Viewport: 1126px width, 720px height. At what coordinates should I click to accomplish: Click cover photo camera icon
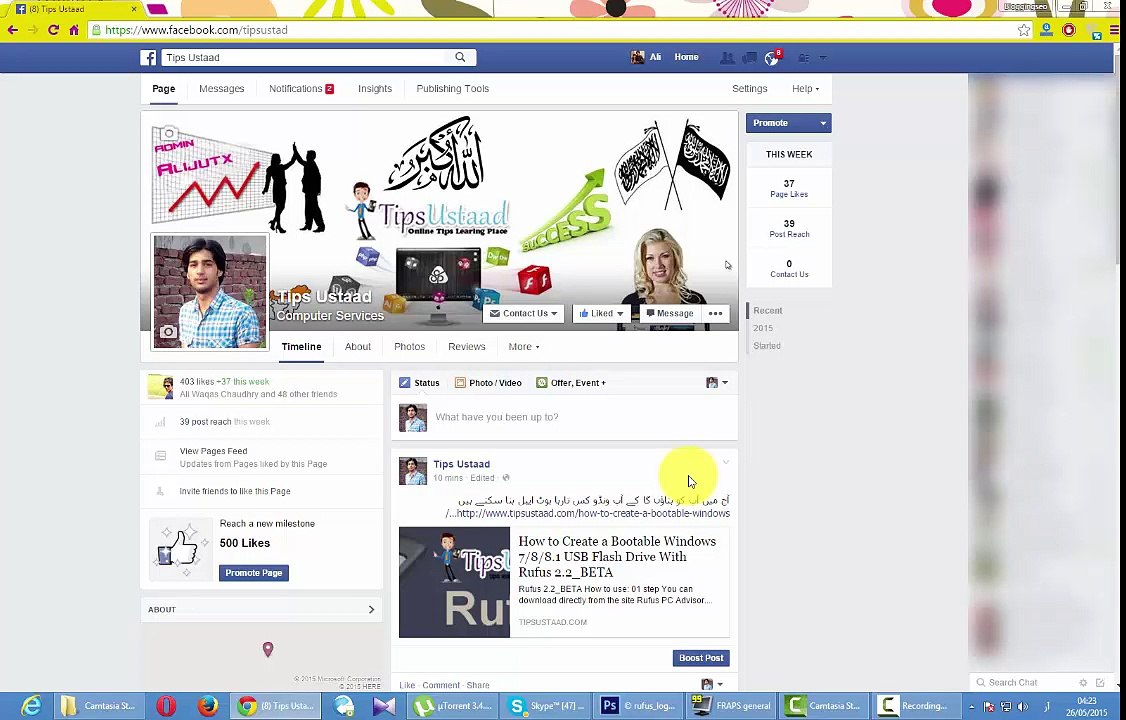pos(169,134)
